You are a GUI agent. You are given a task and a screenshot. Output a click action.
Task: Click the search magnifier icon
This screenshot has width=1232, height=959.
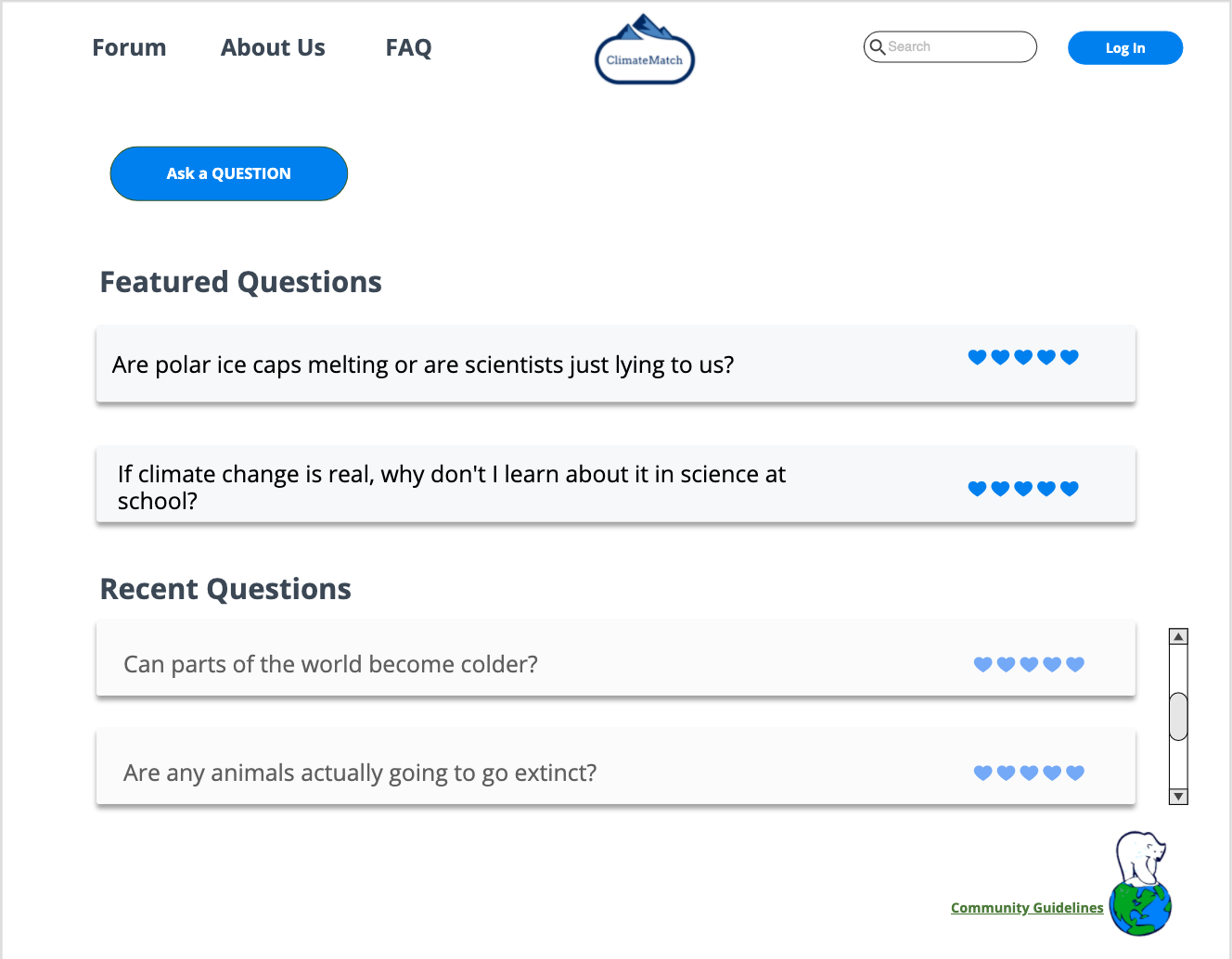[877, 46]
